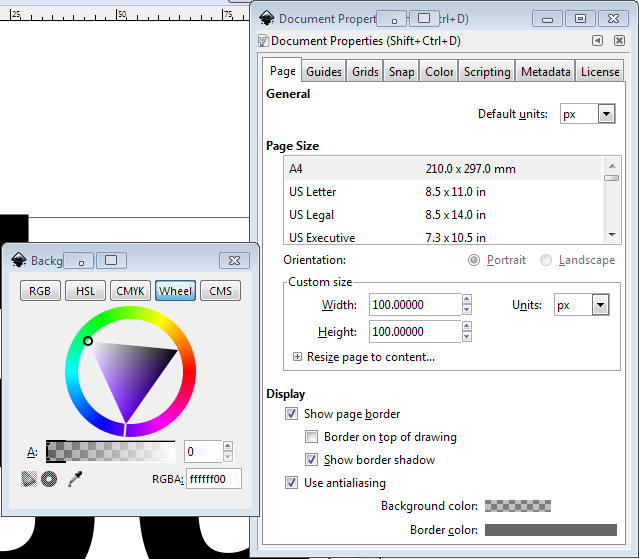Click the Height input field
This screenshot has height=559, width=639.
click(x=415, y=332)
